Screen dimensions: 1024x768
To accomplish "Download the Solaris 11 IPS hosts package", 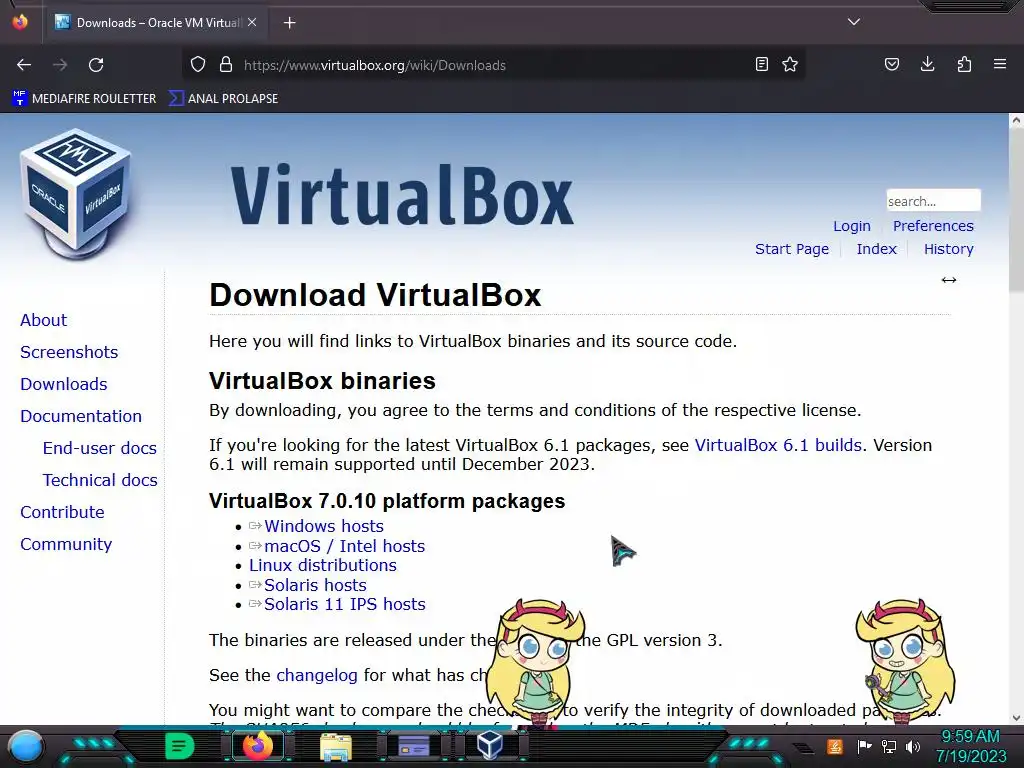I will point(344,605).
